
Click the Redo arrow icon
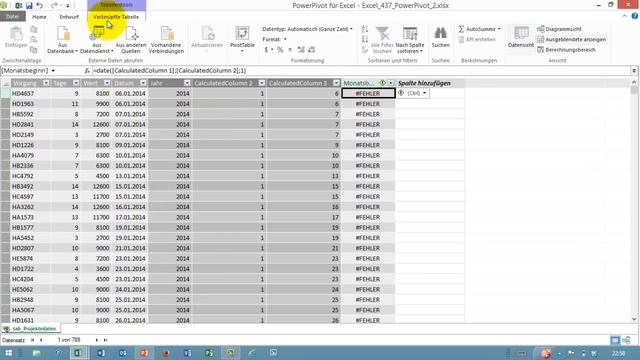click(x=54, y=6)
